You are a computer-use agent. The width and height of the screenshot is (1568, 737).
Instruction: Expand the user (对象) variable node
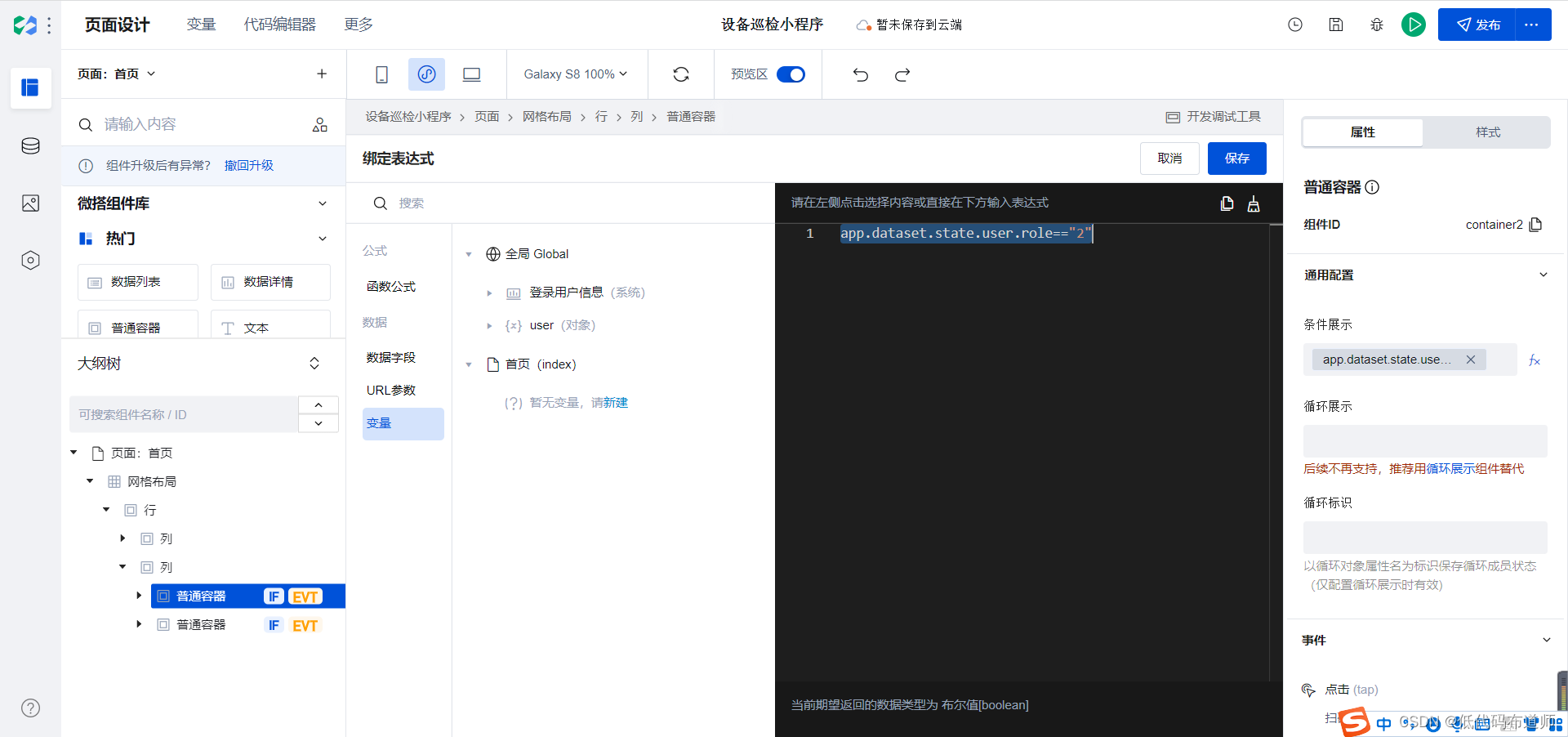pos(489,325)
